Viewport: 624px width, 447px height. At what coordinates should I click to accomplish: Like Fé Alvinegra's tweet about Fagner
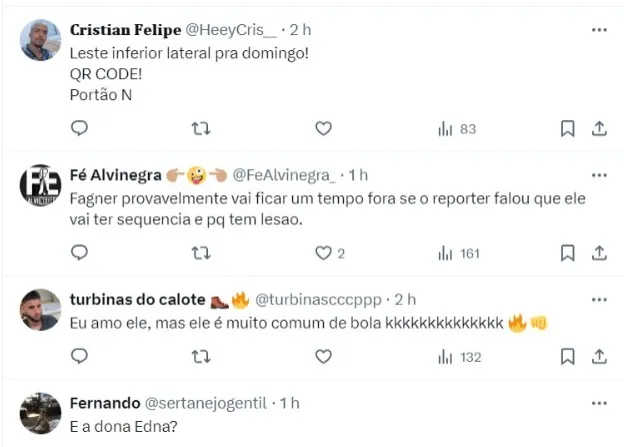[x=323, y=253]
